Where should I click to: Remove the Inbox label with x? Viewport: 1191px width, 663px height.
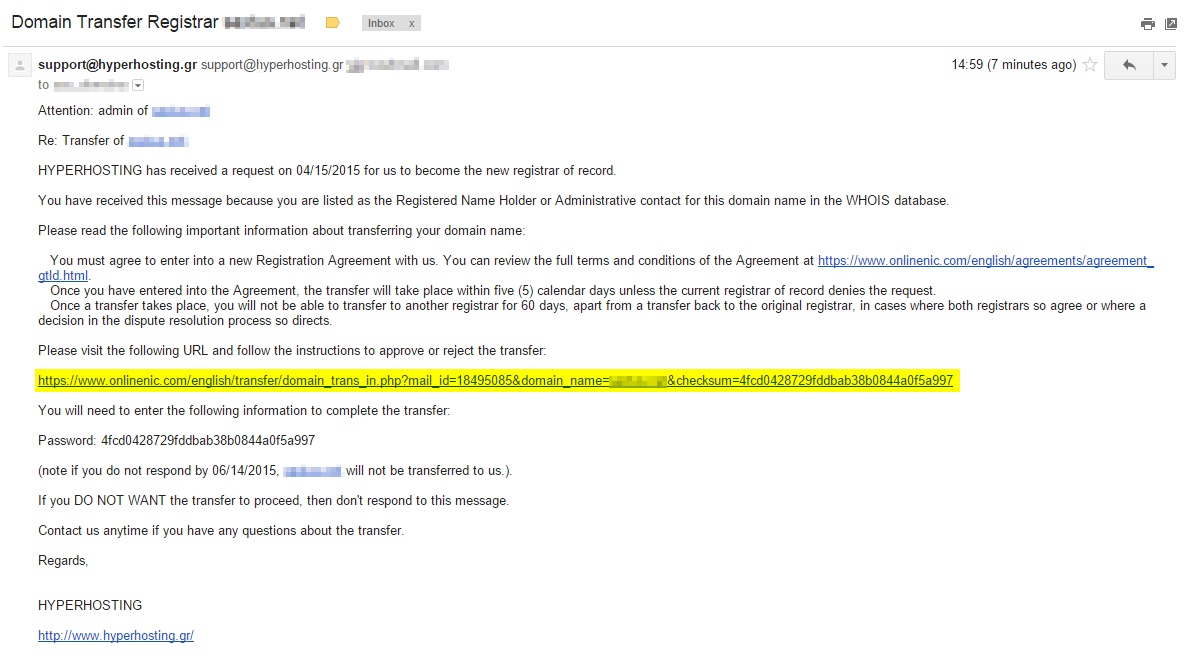412,24
